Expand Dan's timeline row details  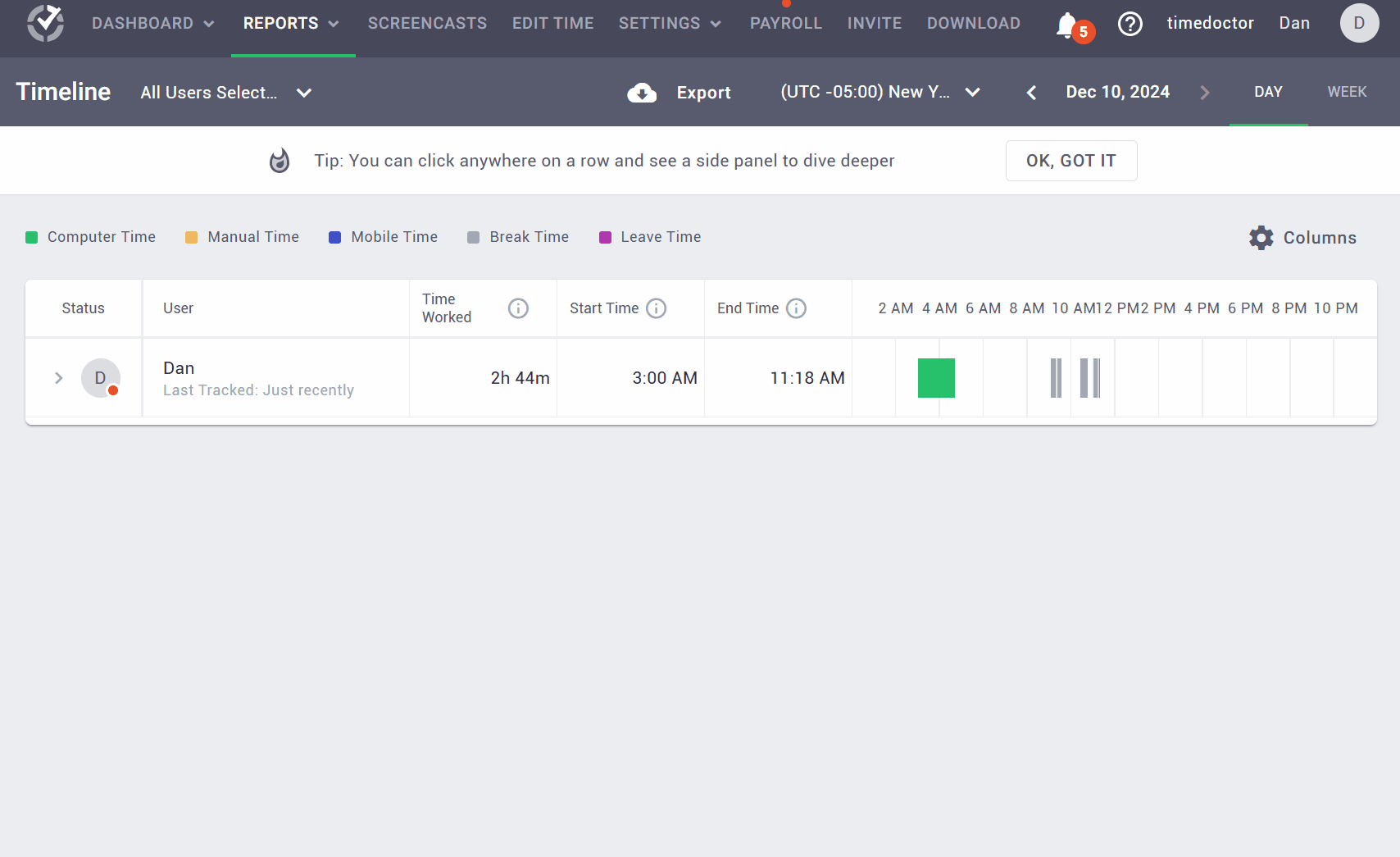point(58,378)
